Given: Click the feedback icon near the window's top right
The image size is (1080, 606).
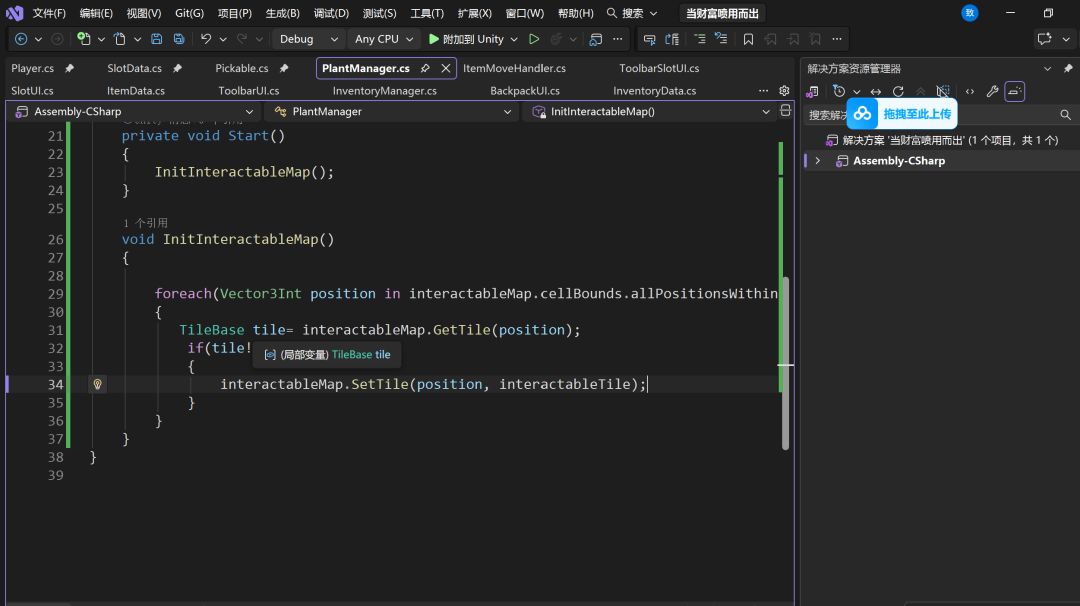Looking at the screenshot, I should 1044,39.
